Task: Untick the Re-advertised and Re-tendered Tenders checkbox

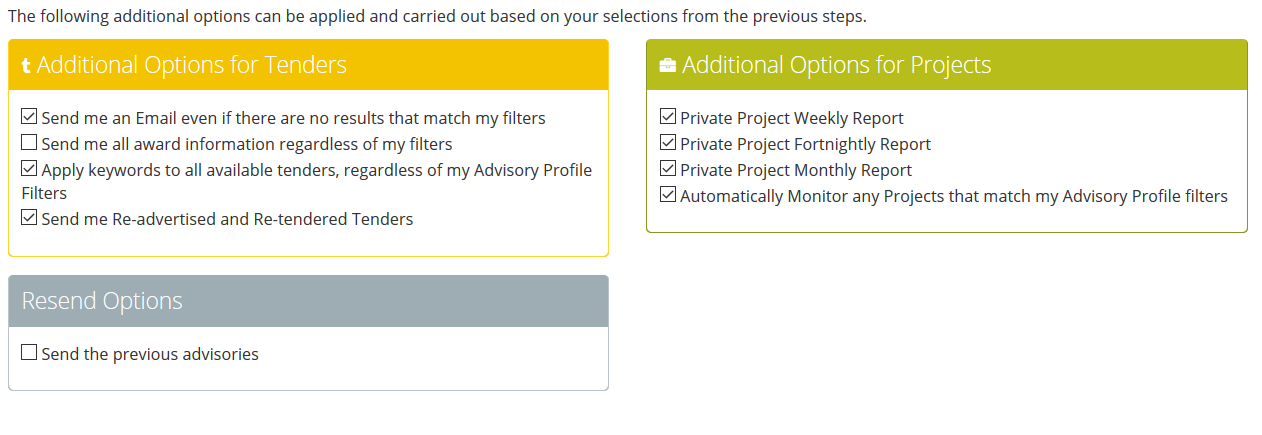Action: pos(29,217)
